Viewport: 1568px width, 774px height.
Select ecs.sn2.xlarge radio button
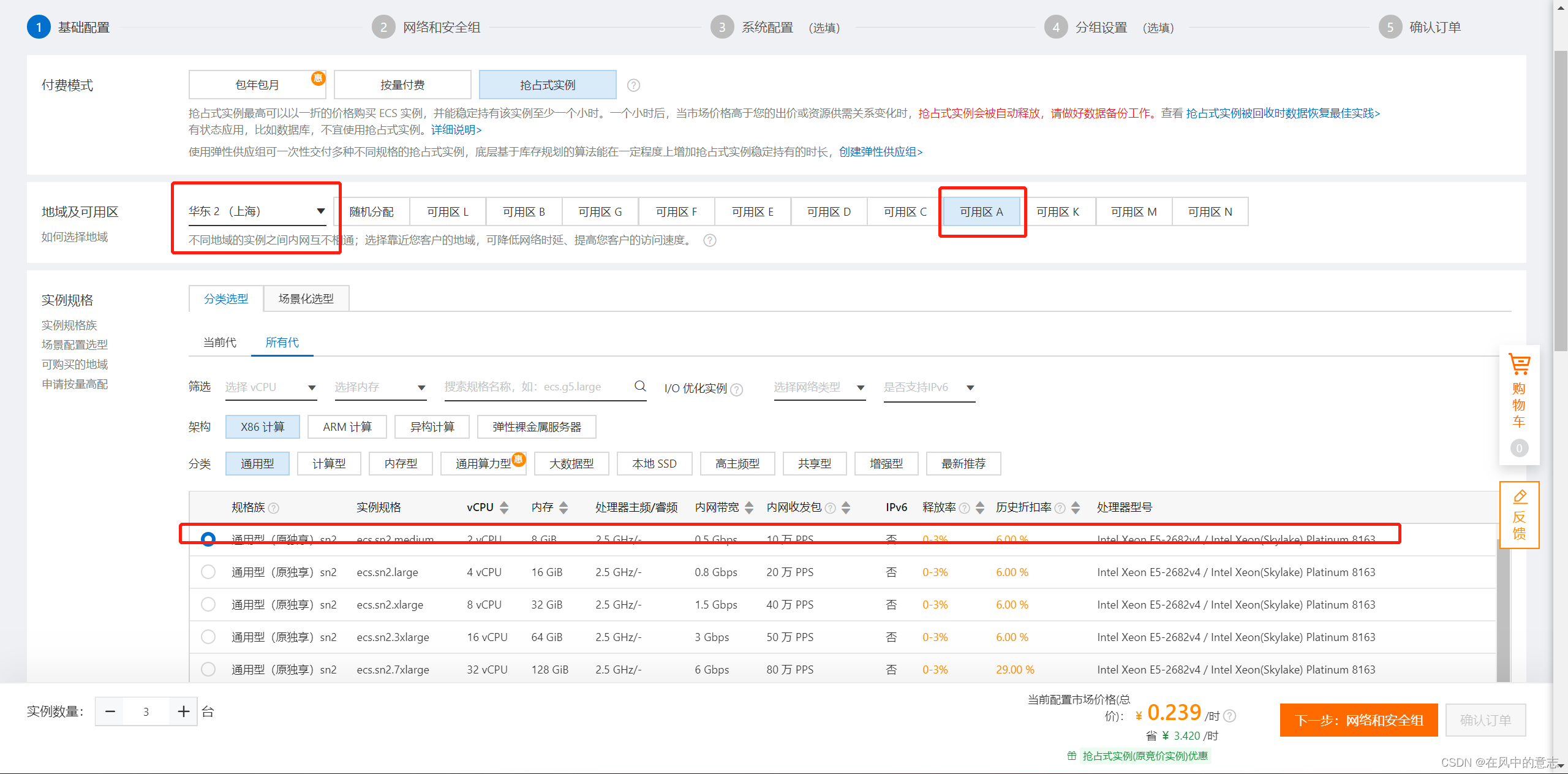[x=208, y=604]
